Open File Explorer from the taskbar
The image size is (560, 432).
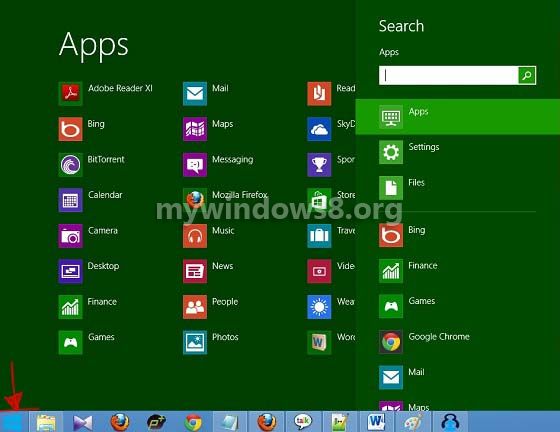[46, 422]
